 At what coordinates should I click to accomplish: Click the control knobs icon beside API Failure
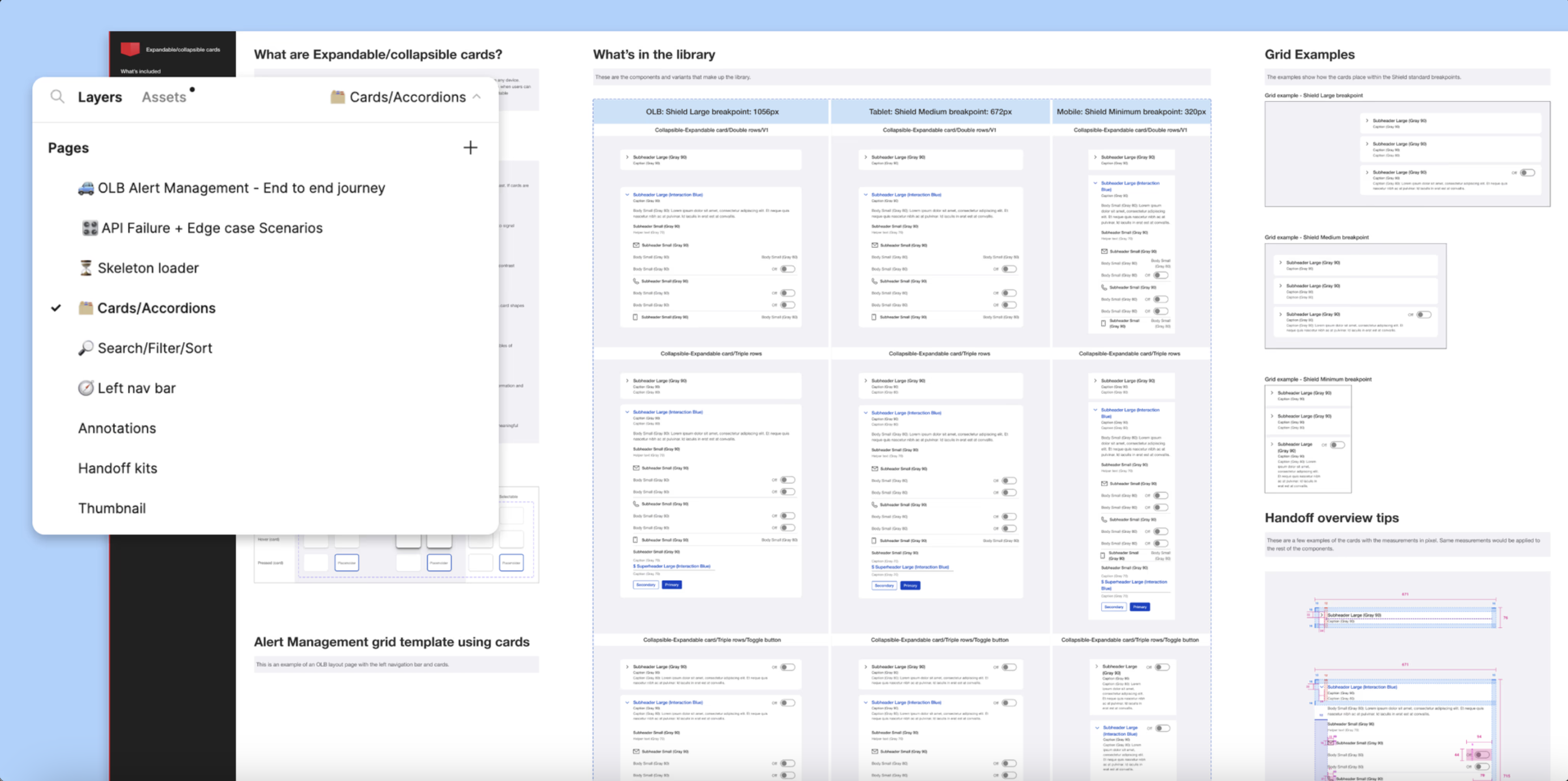click(x=89, y=228)
